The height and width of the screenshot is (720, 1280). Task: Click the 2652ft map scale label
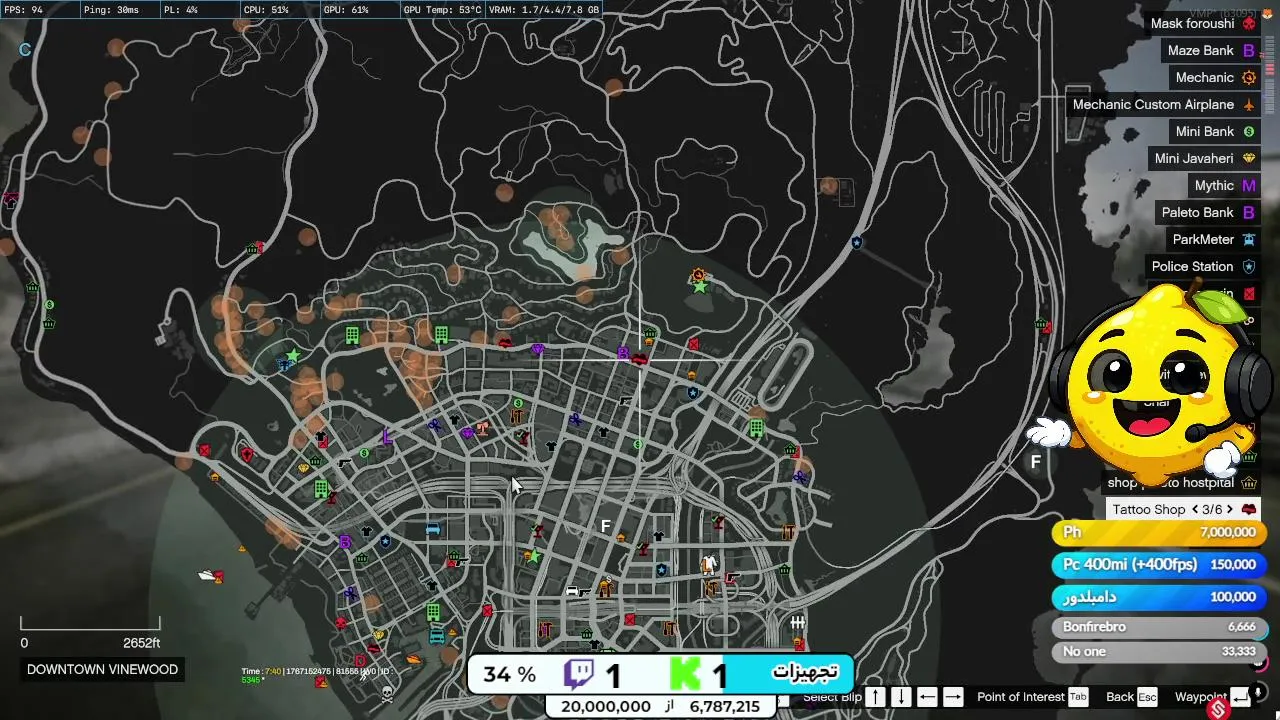click(141, 643)
